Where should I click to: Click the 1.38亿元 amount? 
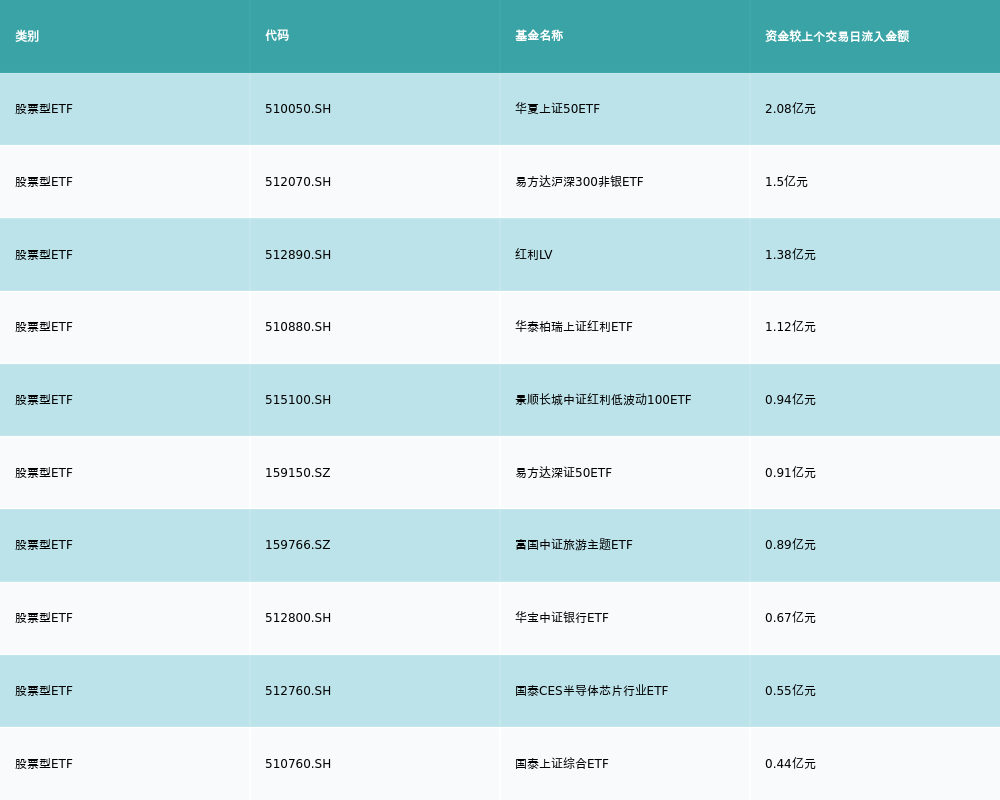790,255
